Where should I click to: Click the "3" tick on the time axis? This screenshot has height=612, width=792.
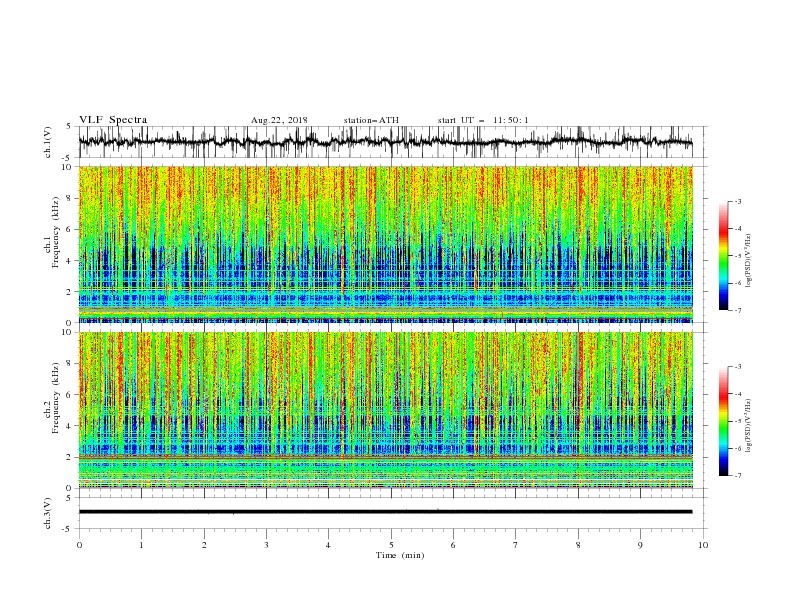(266, 545)
